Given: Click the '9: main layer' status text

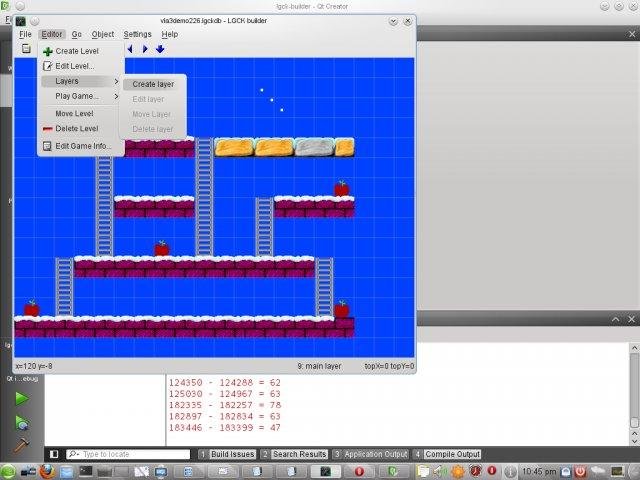Looking at the screenshot, I should (x=319, y=366).
